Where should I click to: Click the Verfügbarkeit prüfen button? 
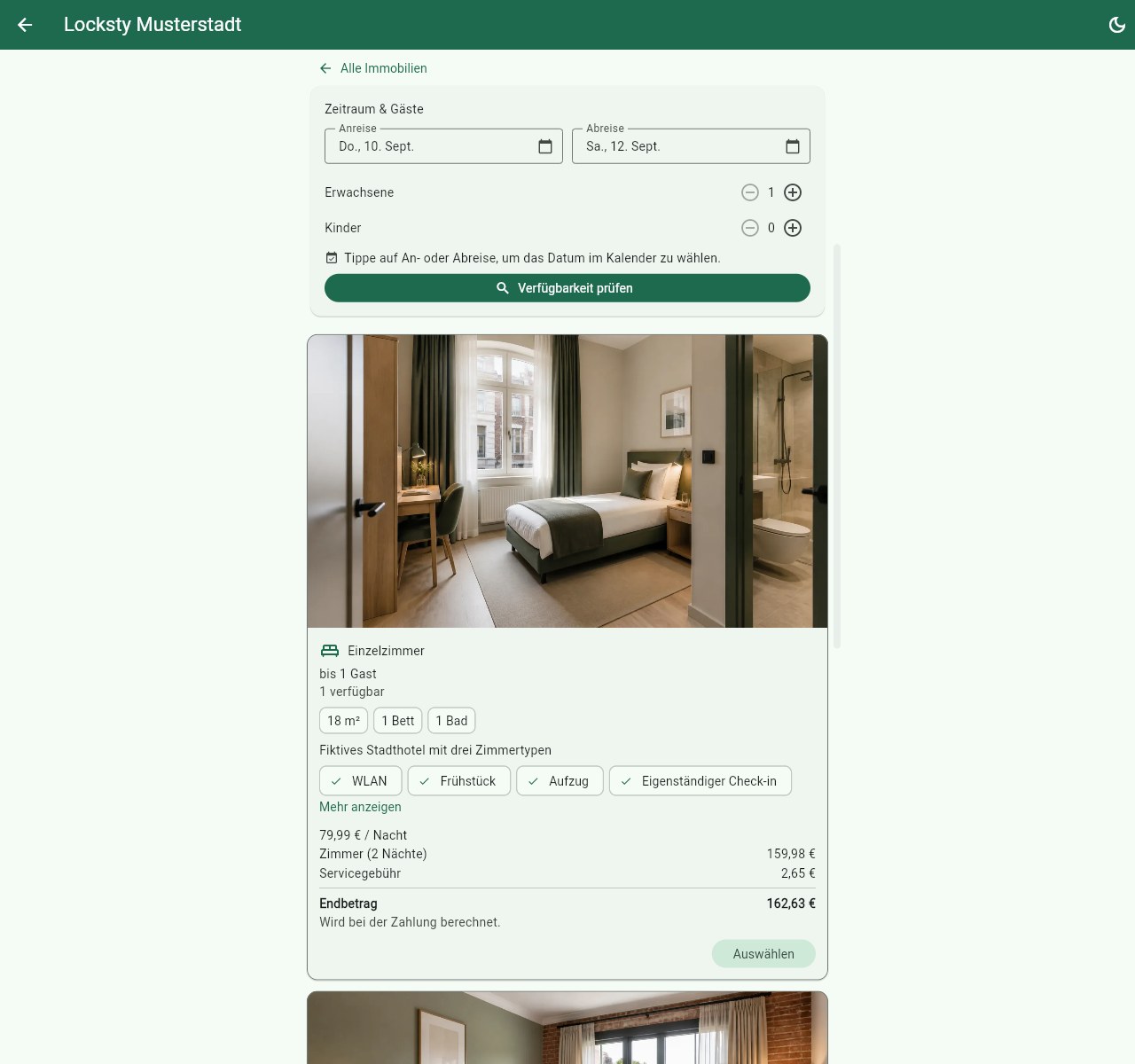567,288
